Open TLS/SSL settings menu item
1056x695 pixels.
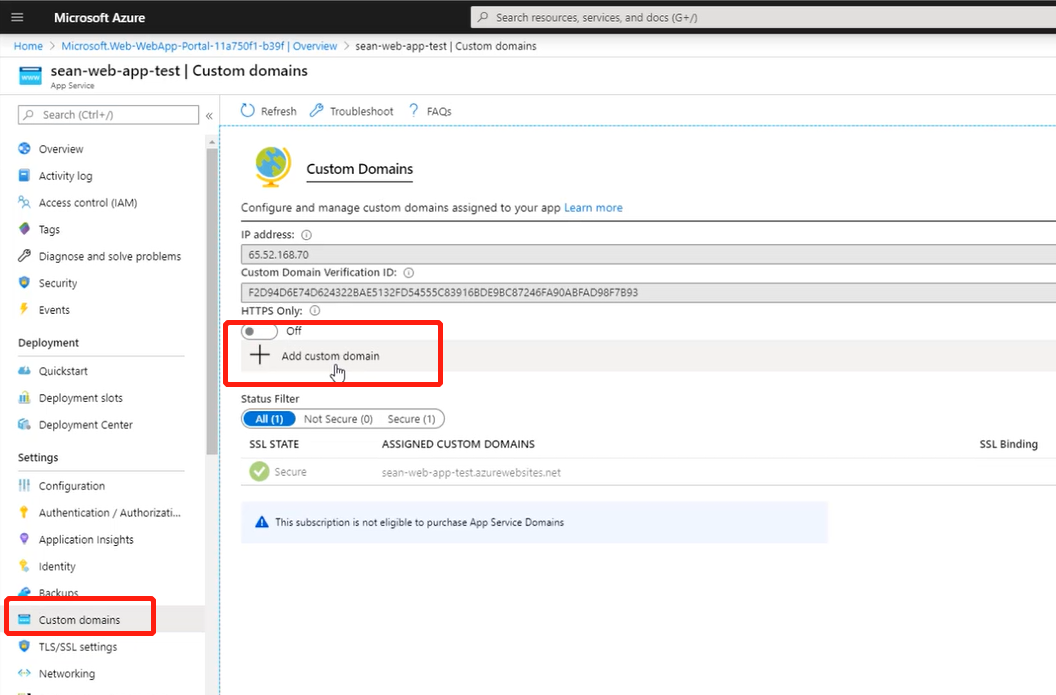coord(77,647)
